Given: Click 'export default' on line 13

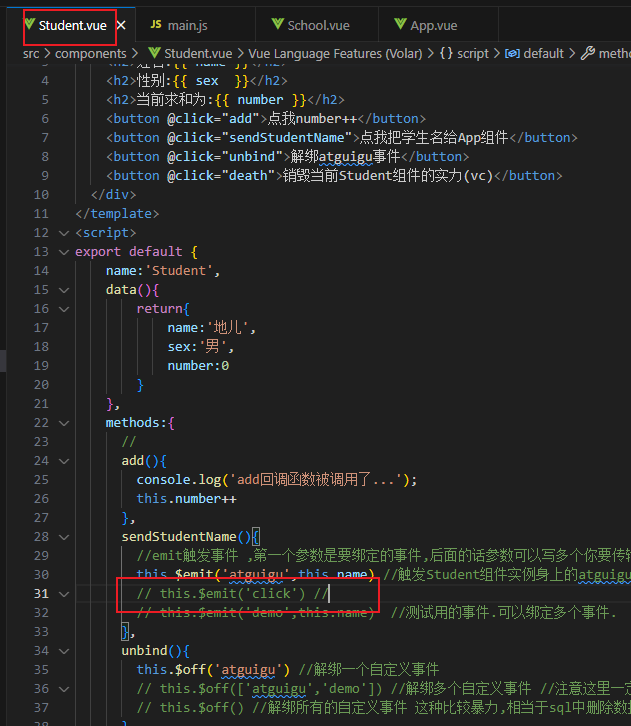Looking at the screenshot, I should pos(129,251).
